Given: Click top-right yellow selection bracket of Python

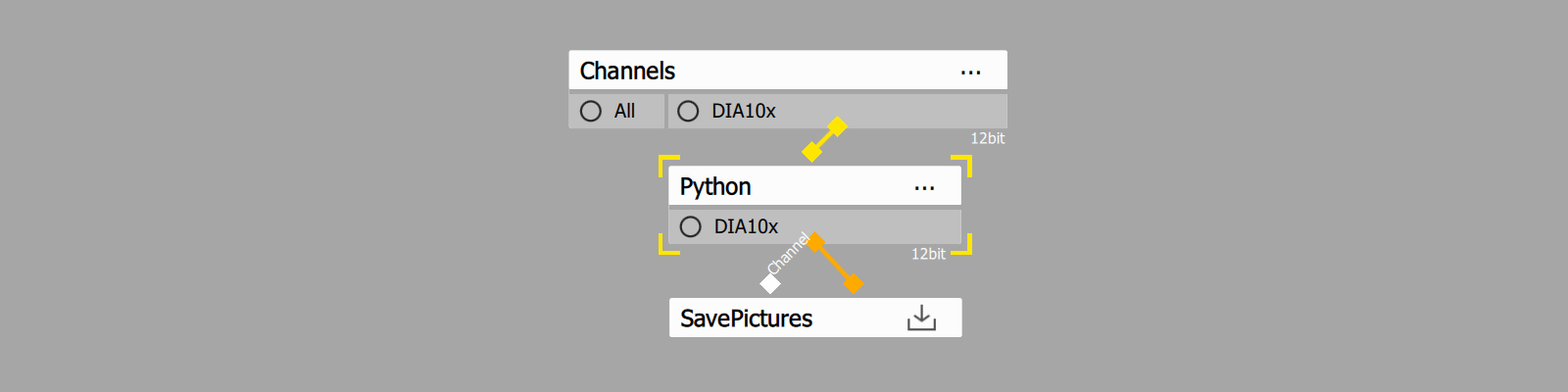Looking at the screenshot, I should [x=963, y=164].
